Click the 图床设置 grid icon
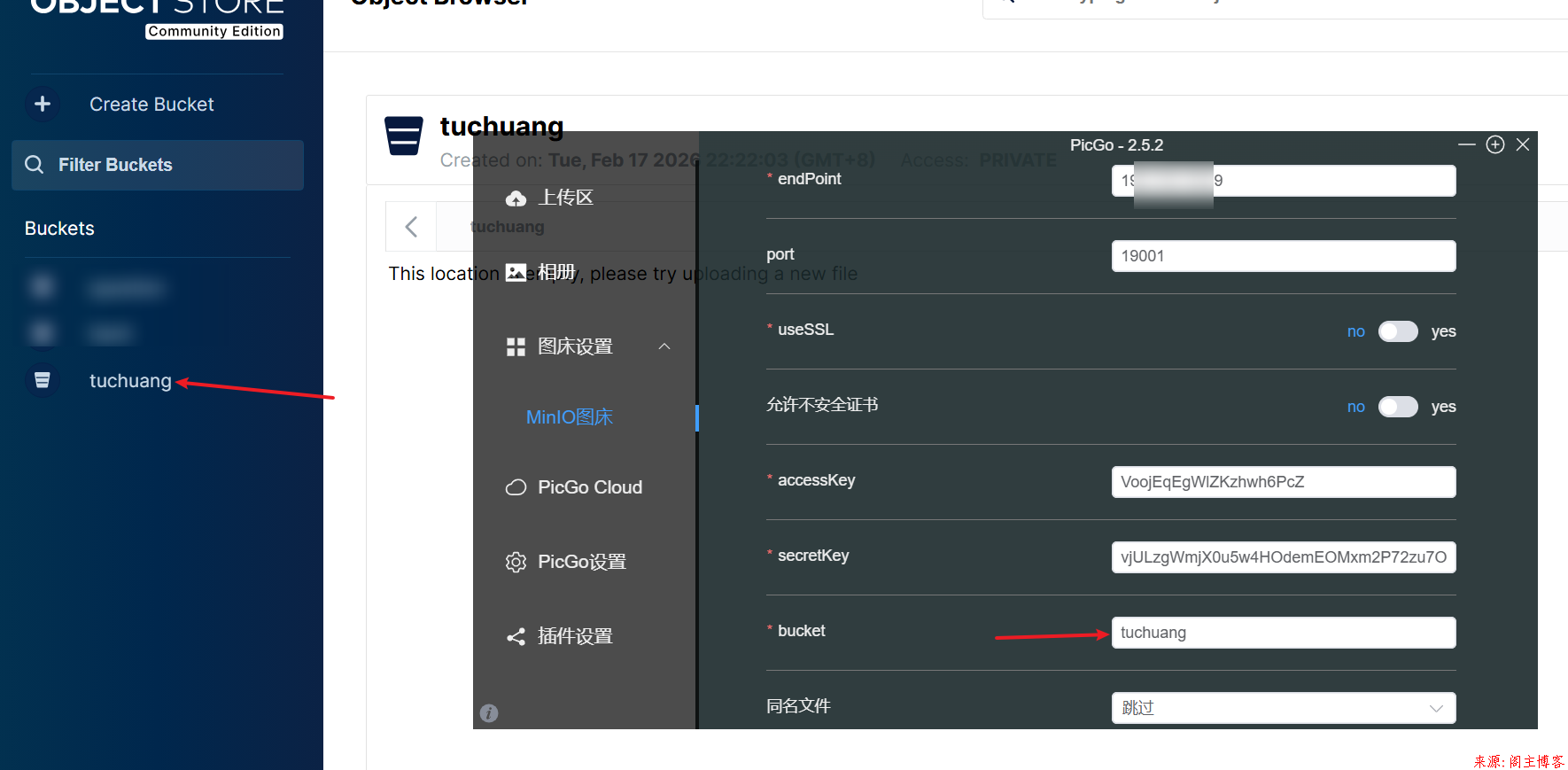The image size is (1568, 770). tap(516, 347)
